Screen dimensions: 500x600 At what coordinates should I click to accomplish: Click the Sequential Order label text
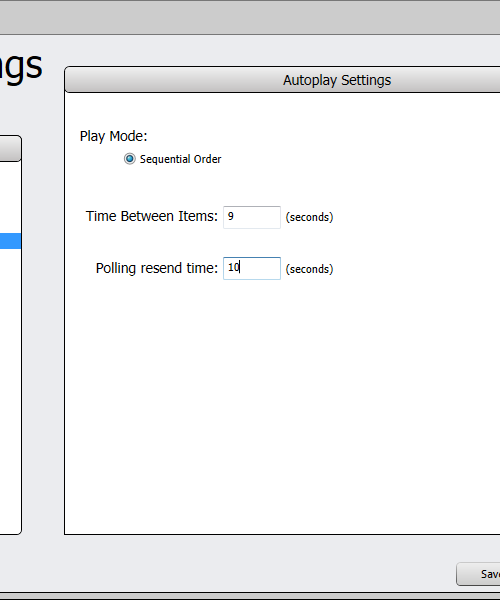point(181,159)
